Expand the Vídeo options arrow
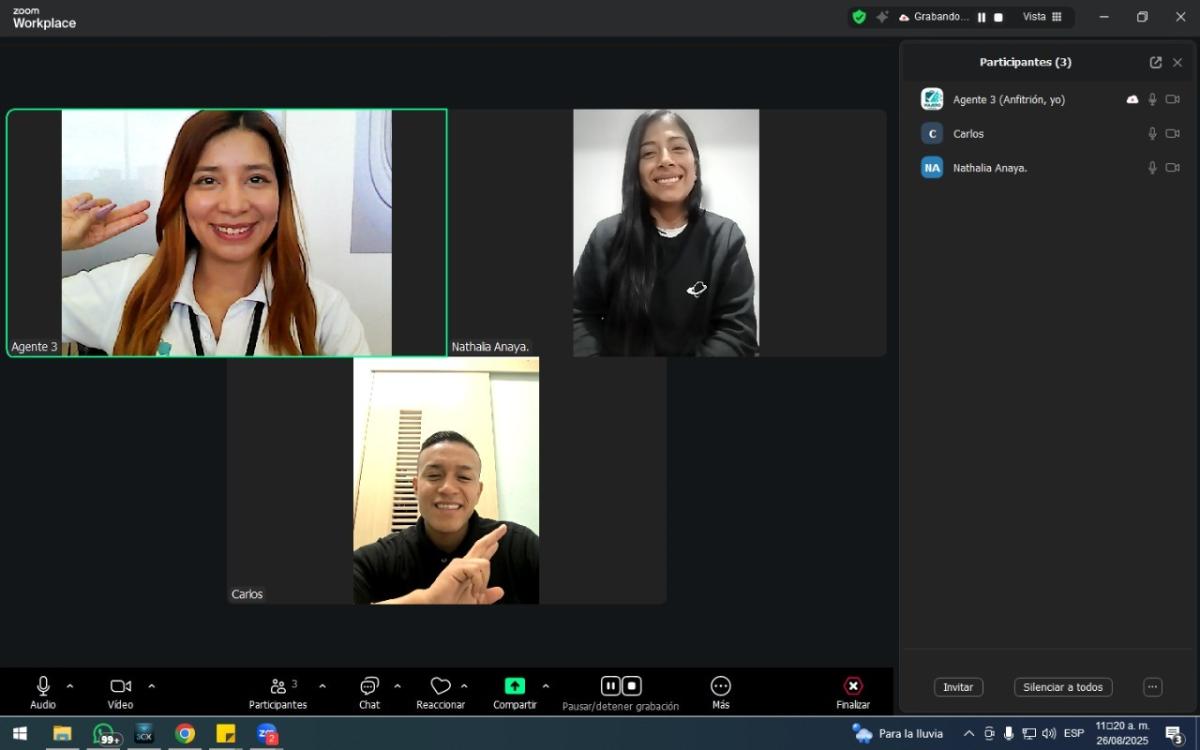The image size is (1200, 750). point(152,686)
